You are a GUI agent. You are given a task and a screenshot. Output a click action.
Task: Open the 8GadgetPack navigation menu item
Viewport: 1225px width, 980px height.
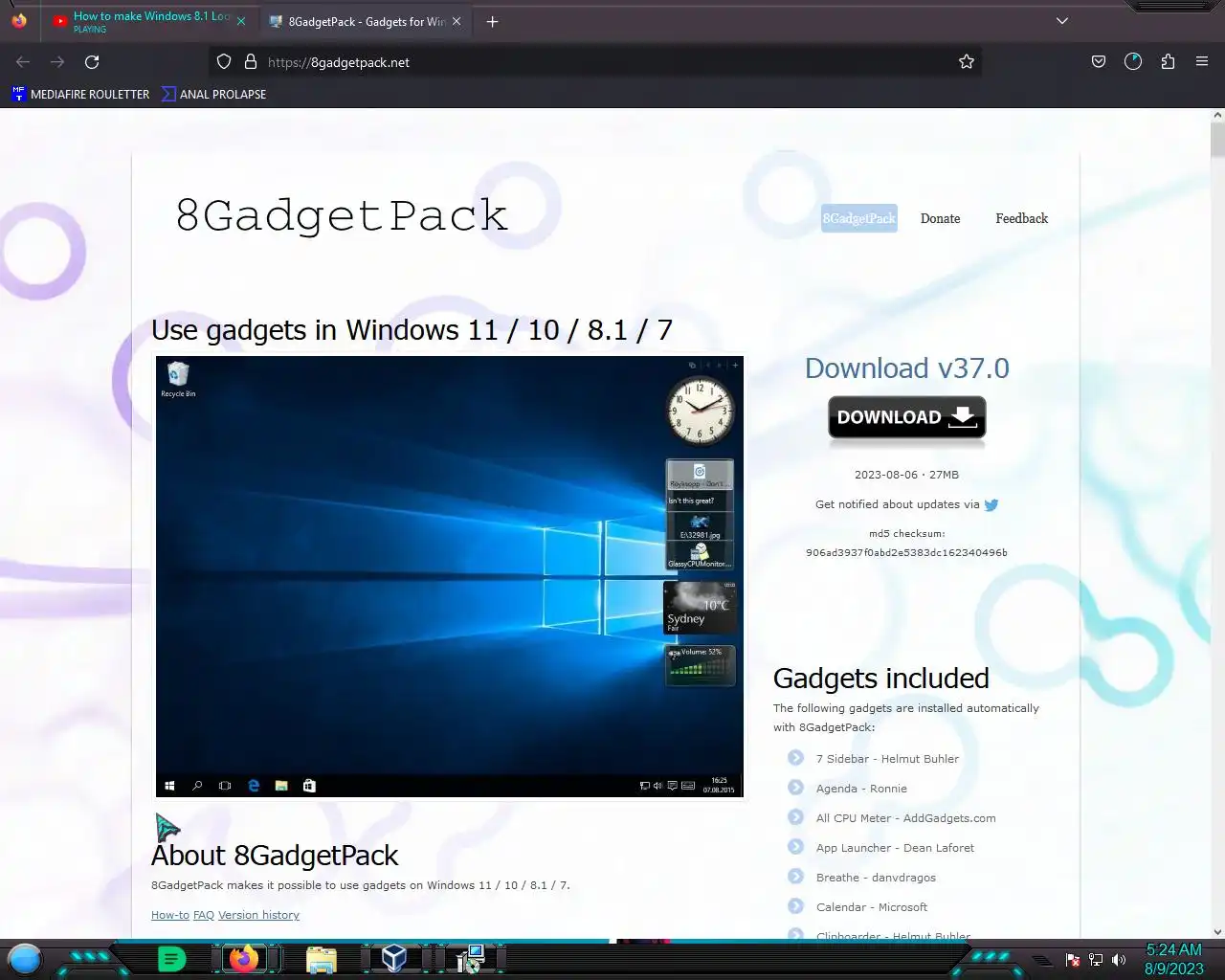pos(859,218)
